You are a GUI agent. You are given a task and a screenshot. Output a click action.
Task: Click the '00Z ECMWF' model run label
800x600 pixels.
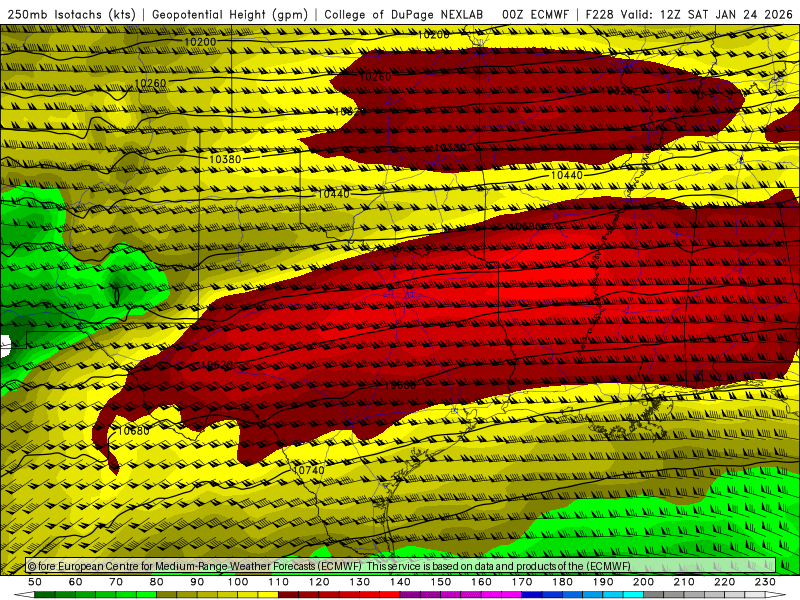[x=535, y=14]
